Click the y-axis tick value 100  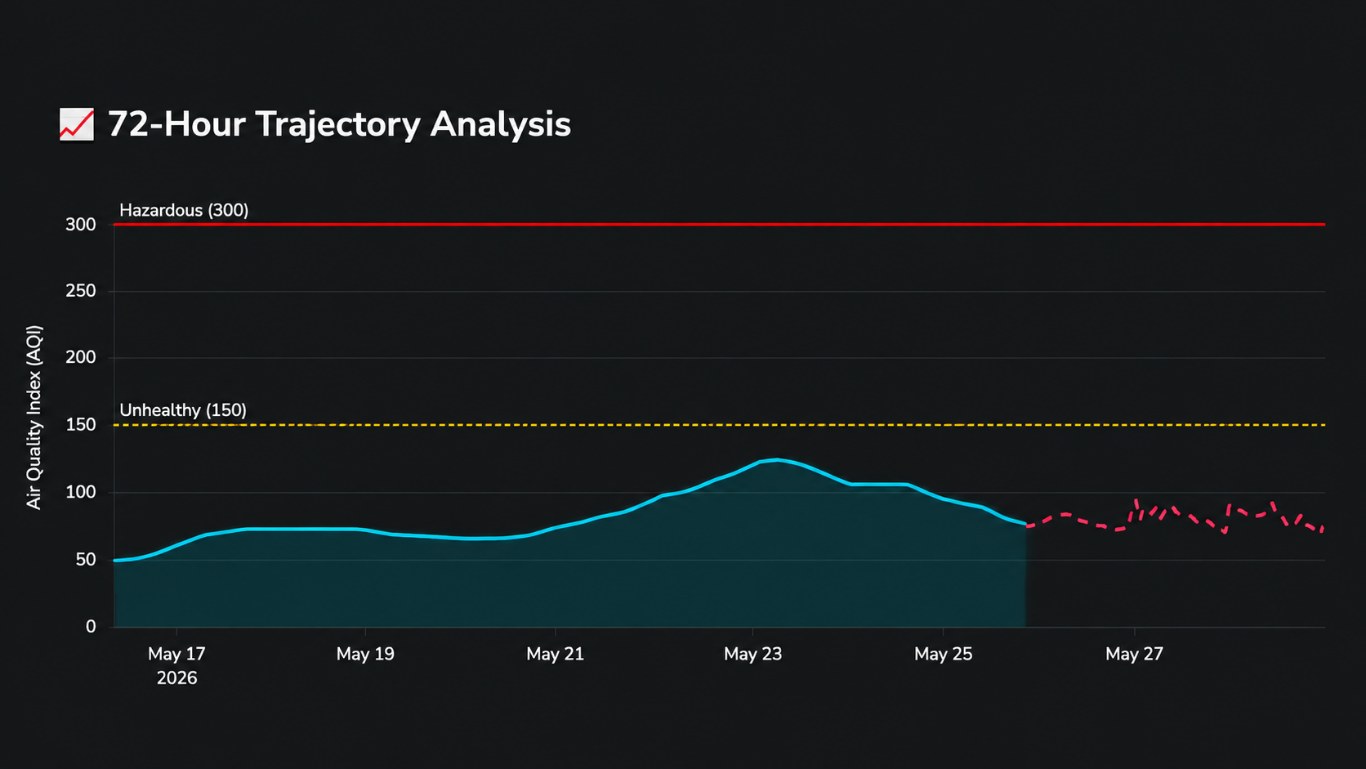click(82, 493)
